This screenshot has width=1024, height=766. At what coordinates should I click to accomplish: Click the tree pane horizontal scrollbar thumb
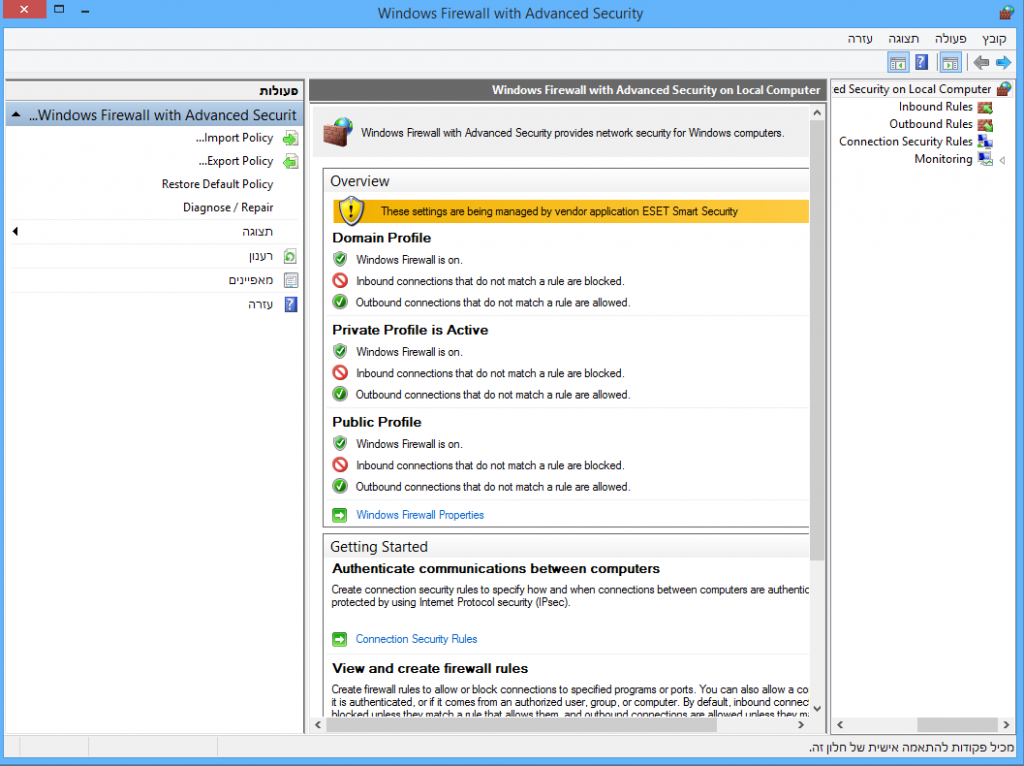(x=957, y=725)
